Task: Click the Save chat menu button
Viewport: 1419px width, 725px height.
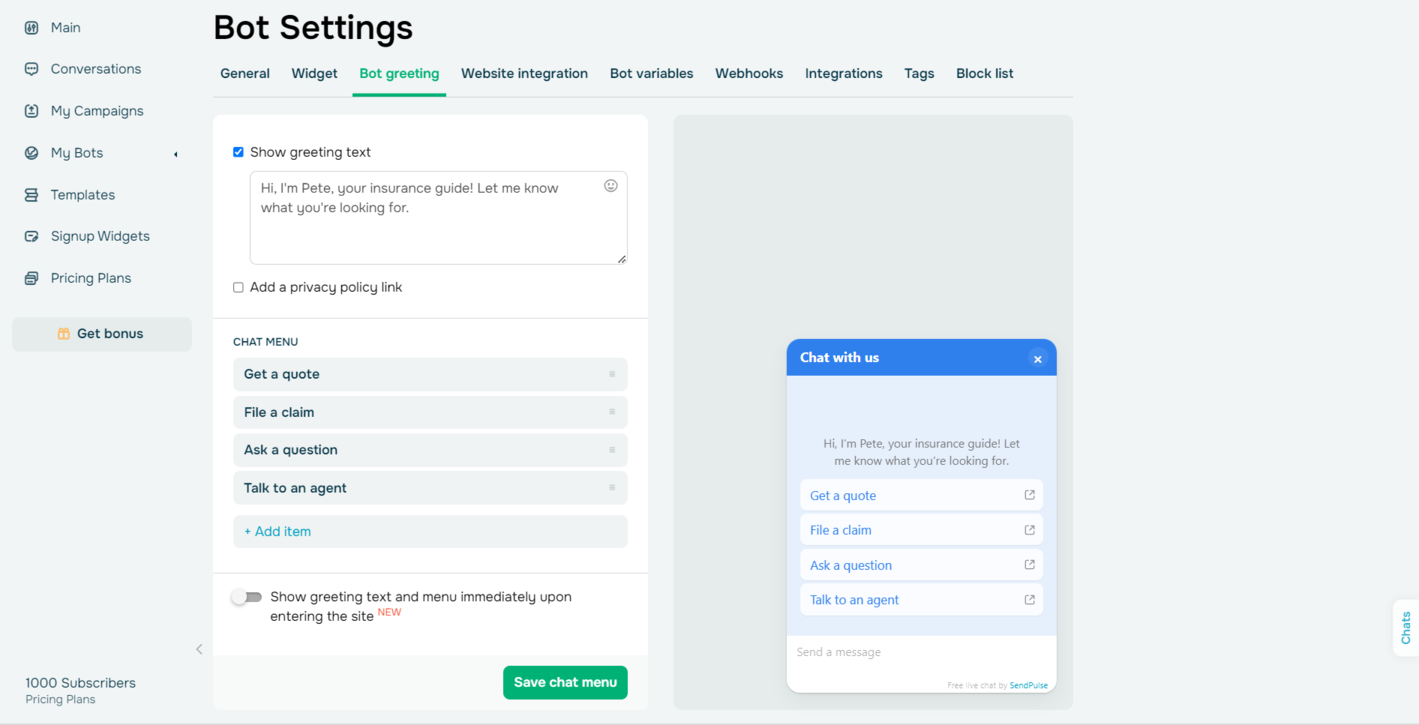Action: click(565, 682)
